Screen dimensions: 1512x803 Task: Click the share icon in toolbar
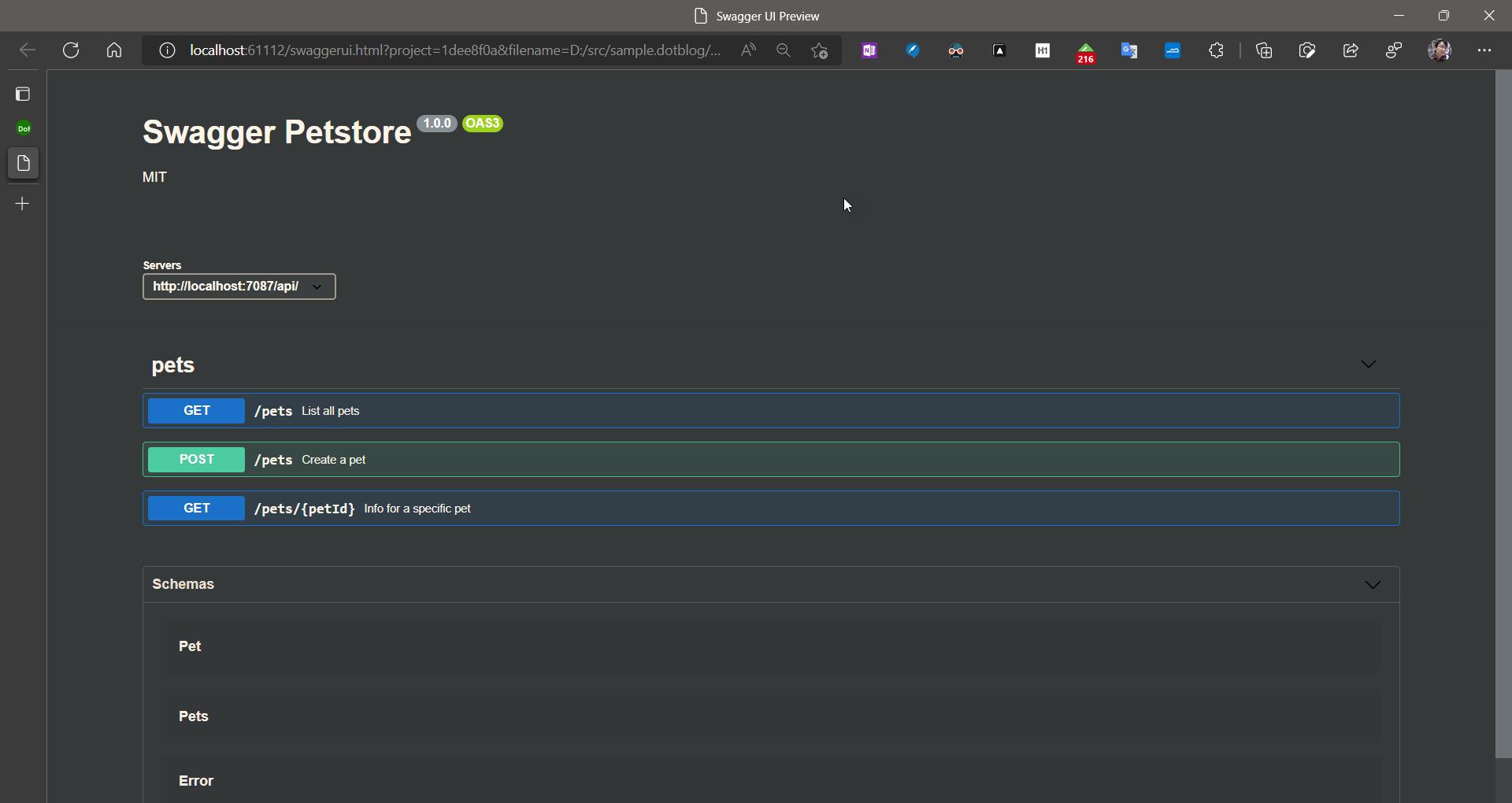point(1351,50)
